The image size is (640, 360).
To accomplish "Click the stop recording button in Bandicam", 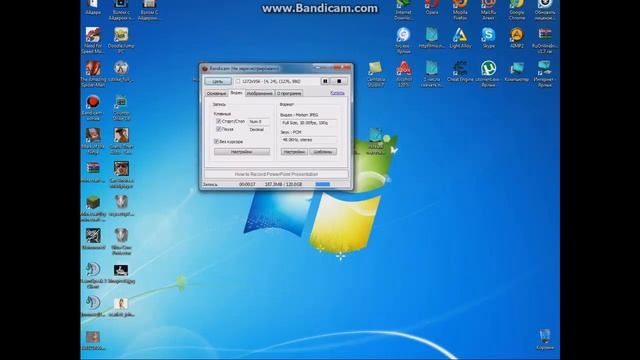I will click(339, 81).
